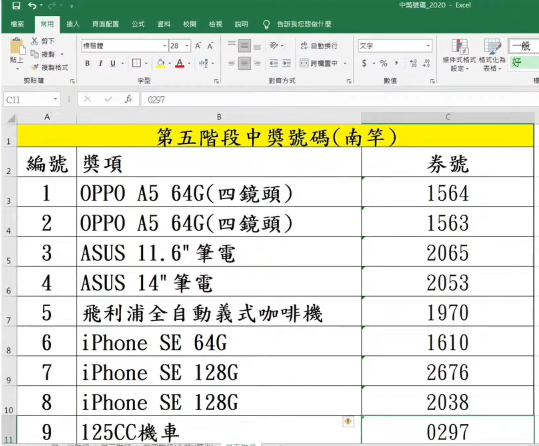Increase the indent
The height and width of the screenshot is (446, 539).
click(287, 63)
